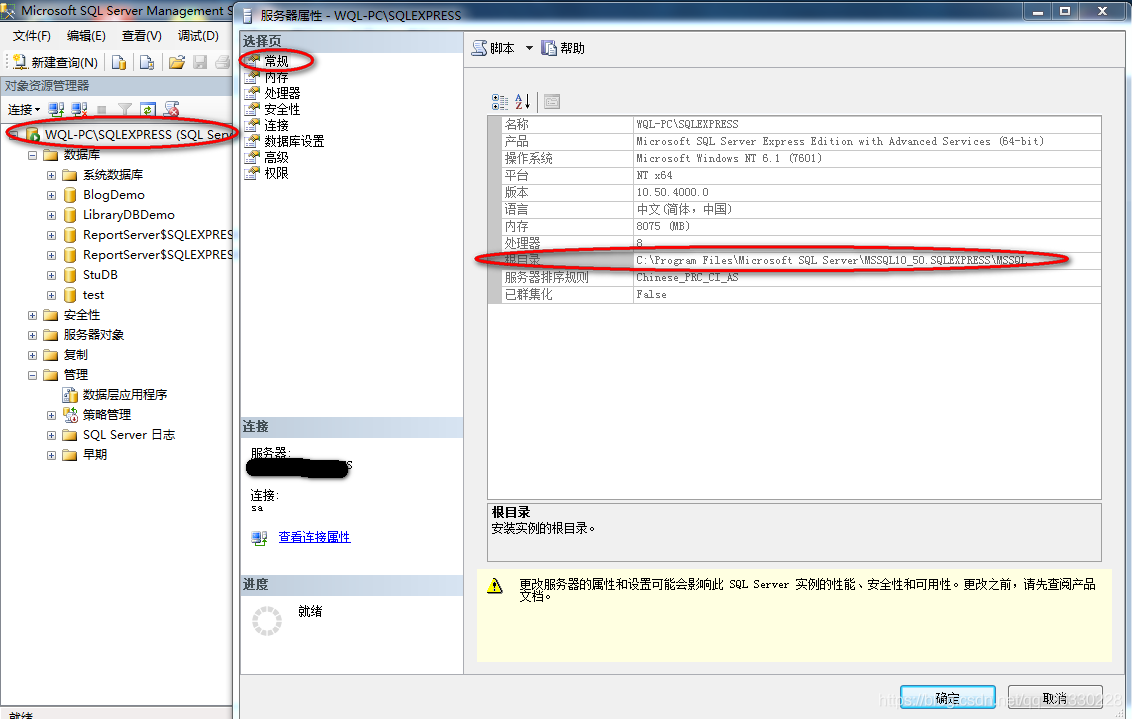Click the disconnect server icon

79,110
